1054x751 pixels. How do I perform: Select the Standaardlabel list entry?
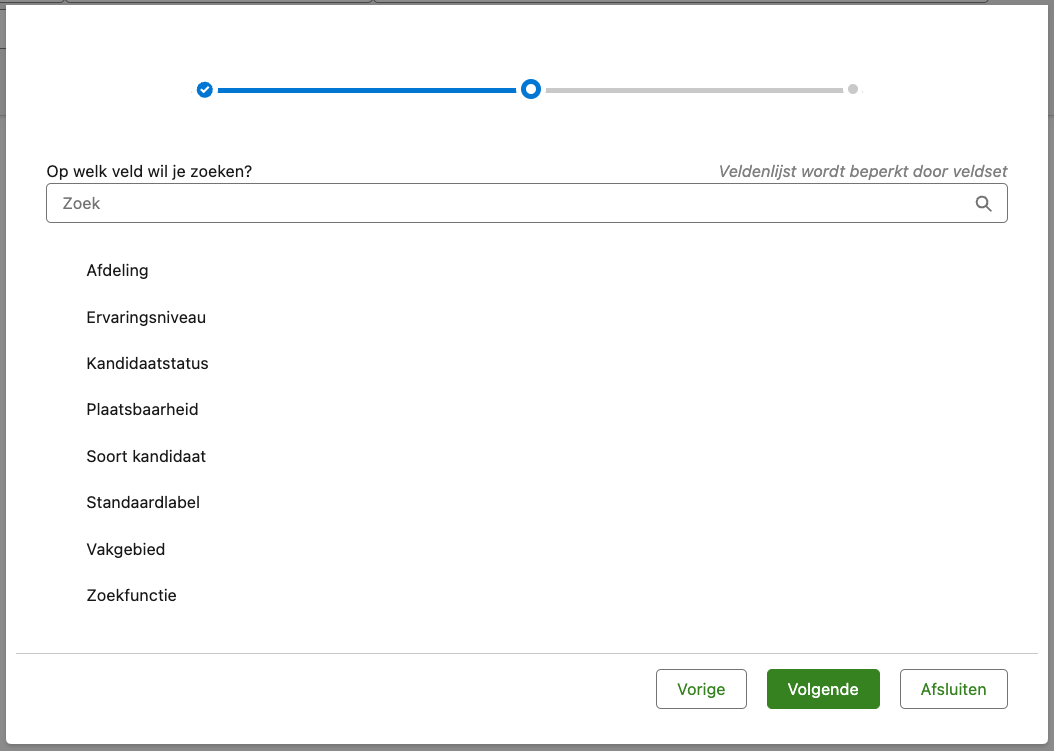coord(143,503)
